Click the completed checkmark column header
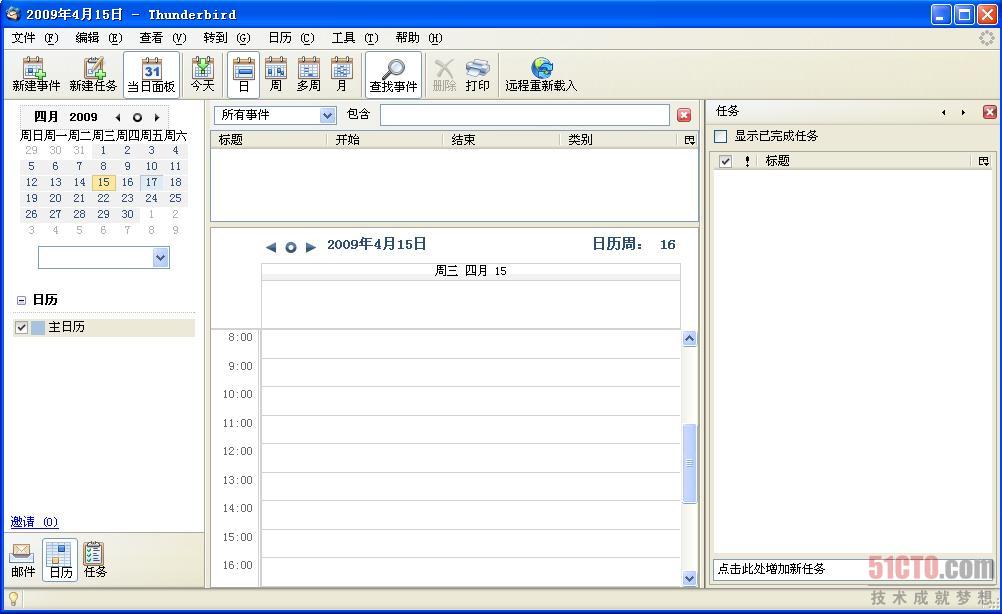 pos(725,161)
